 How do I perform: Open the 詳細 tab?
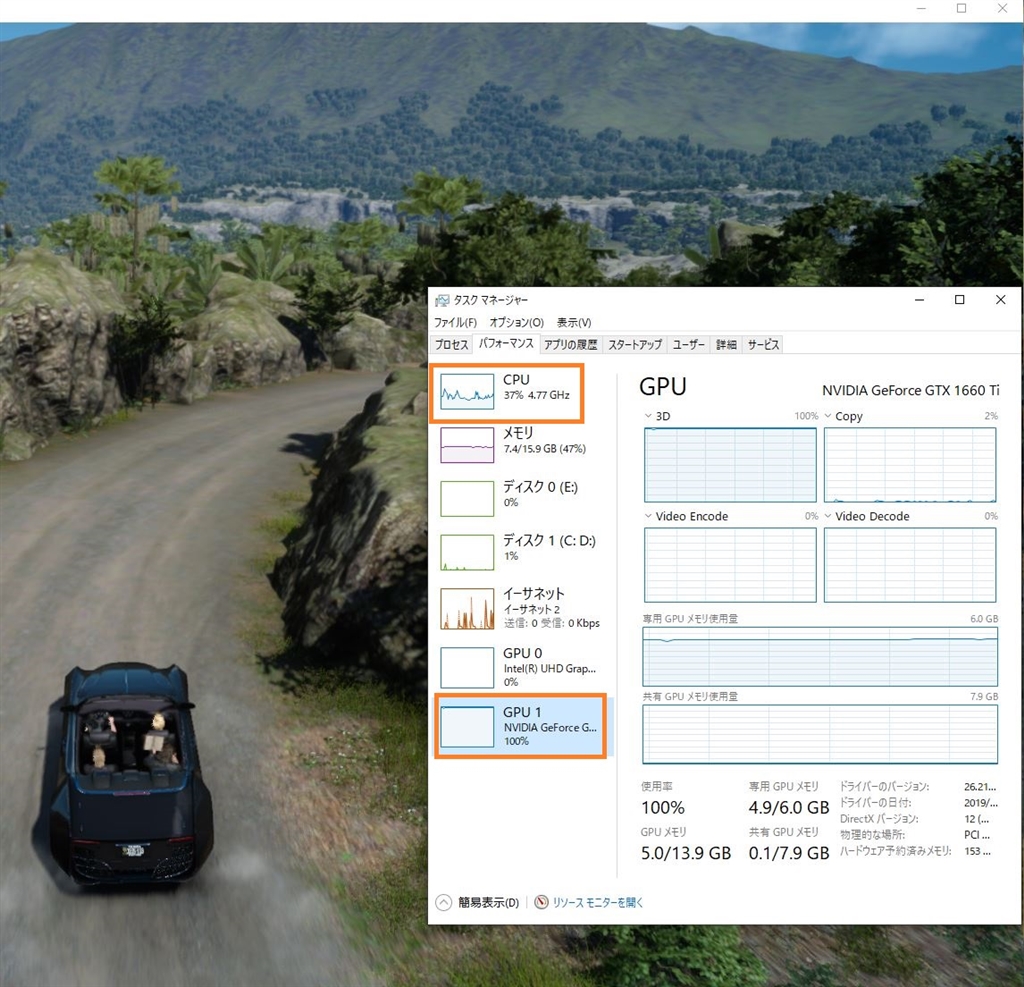click(x=726, y=344)
